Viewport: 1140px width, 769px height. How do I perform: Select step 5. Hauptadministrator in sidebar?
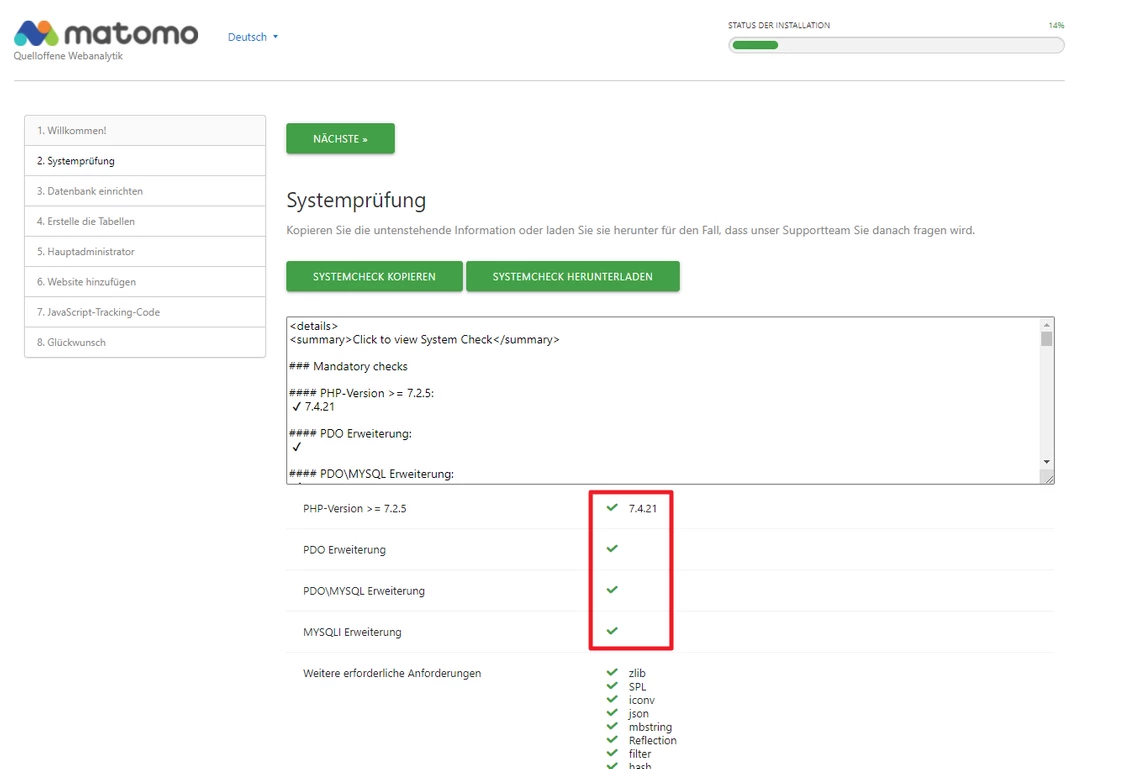145,252
